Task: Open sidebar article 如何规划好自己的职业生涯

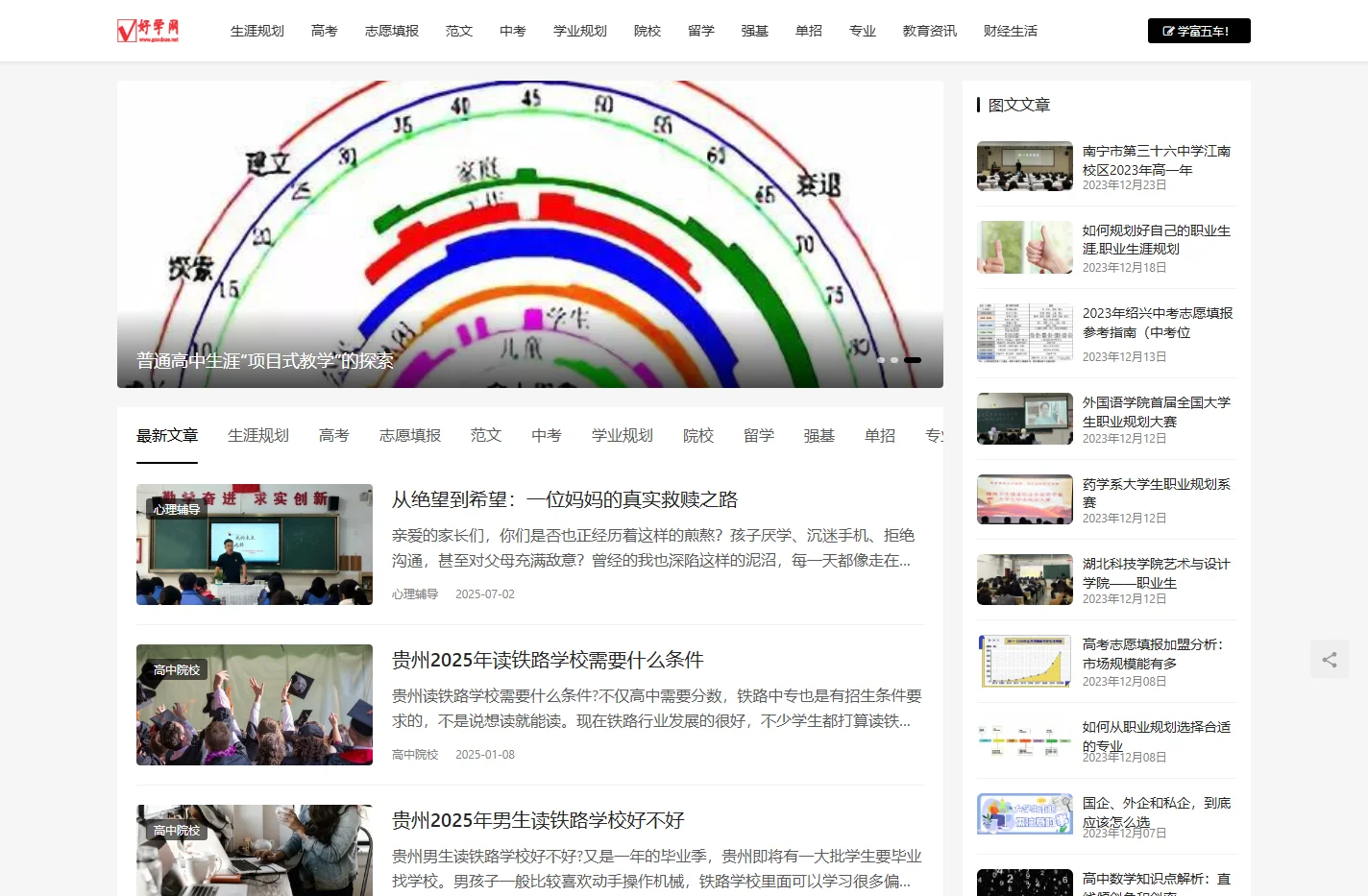Action: tap(1157, 239)
